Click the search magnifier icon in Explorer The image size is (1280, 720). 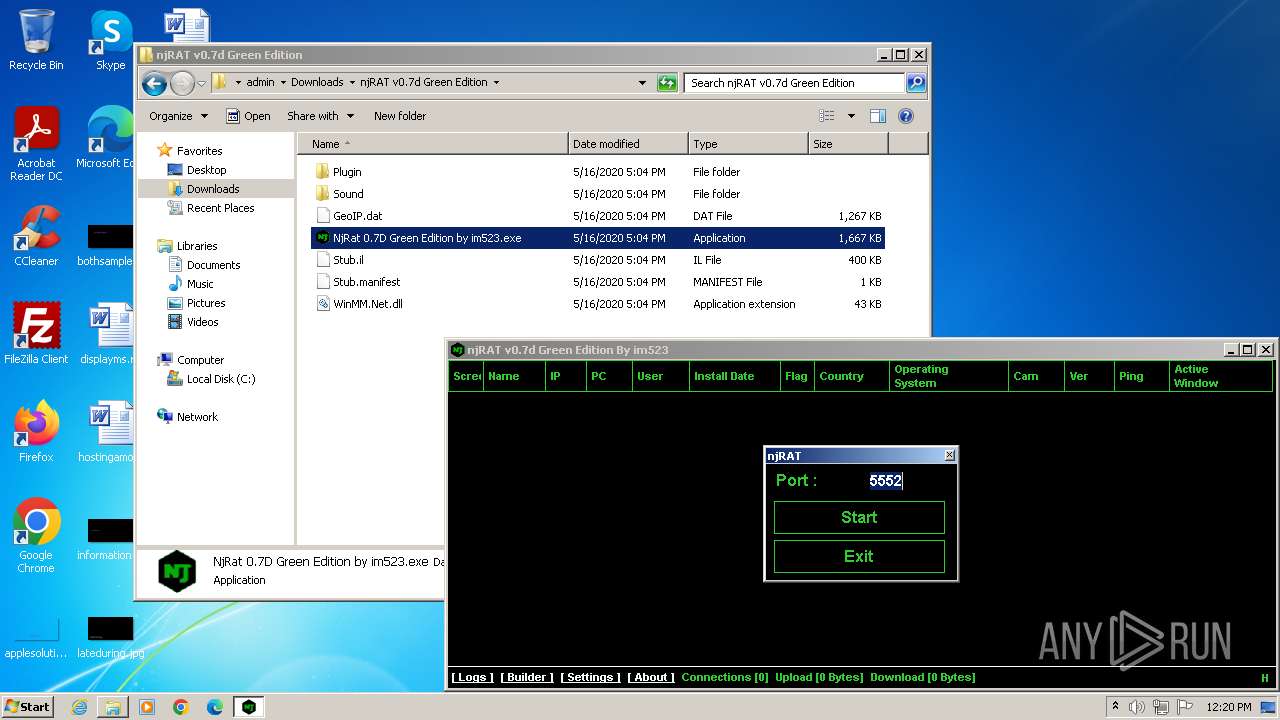(915, 83)
